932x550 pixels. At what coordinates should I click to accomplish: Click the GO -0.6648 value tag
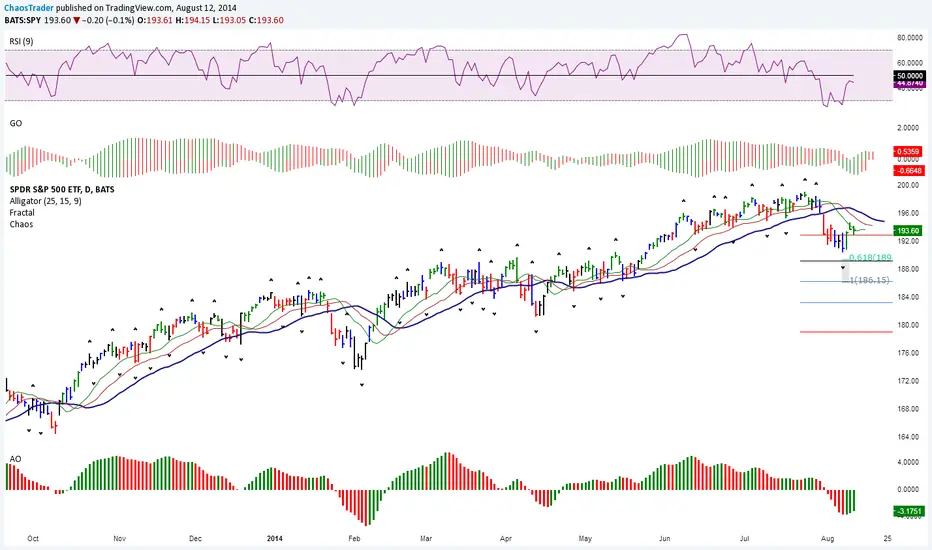click(x=909, y=171)
